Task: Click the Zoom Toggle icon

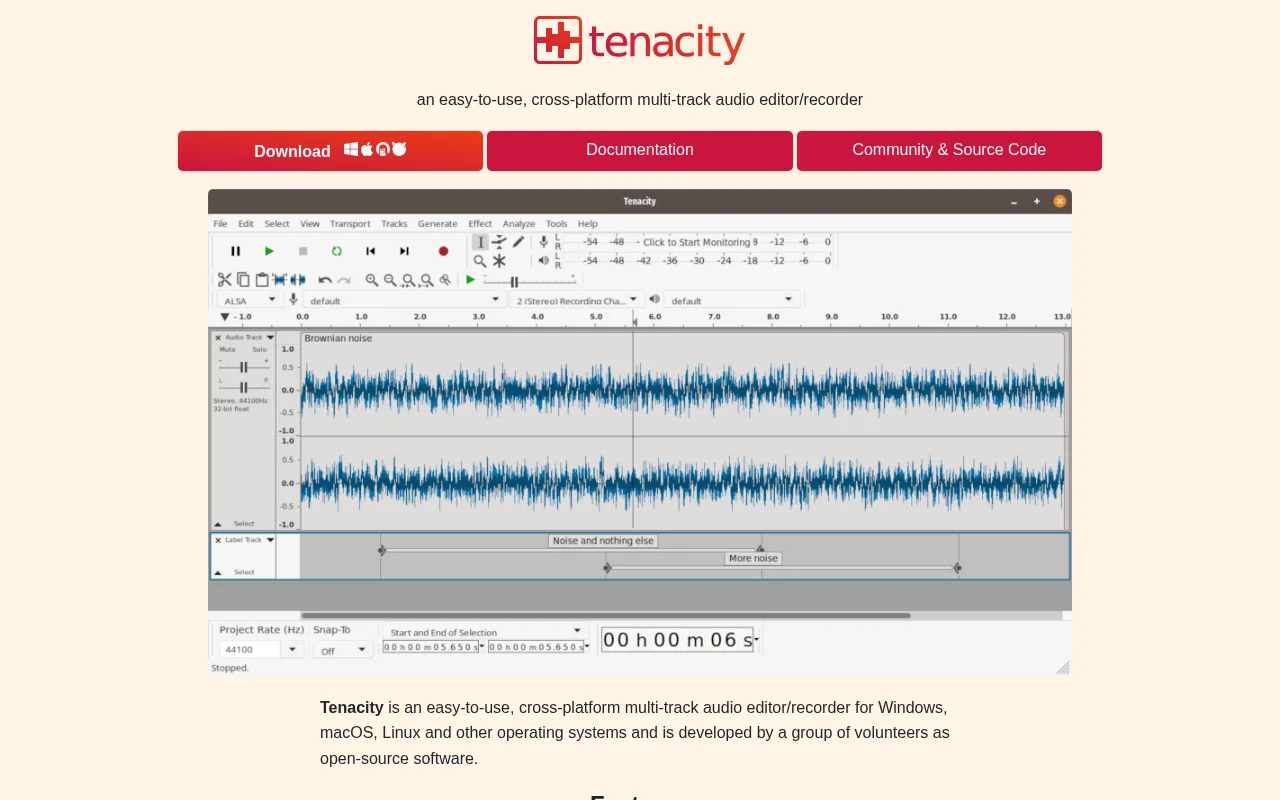Action: tap(445, 280)
